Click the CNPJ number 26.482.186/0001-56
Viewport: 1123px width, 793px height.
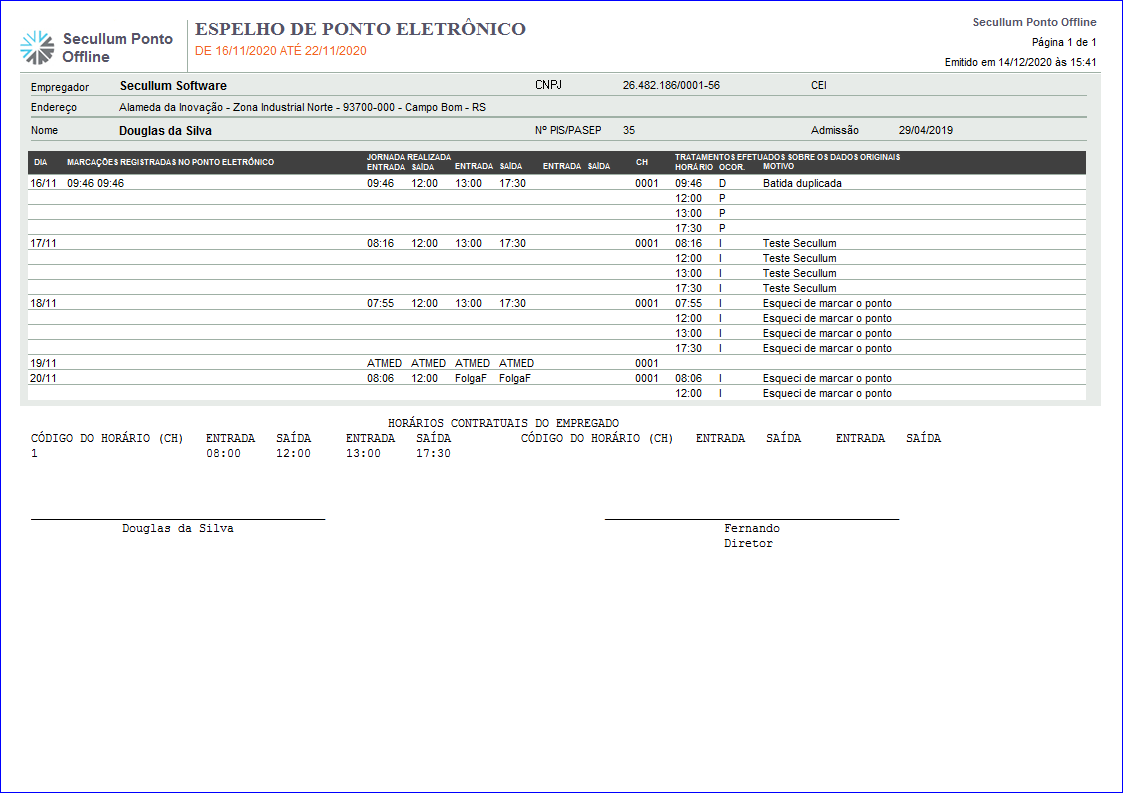(671, 86)
